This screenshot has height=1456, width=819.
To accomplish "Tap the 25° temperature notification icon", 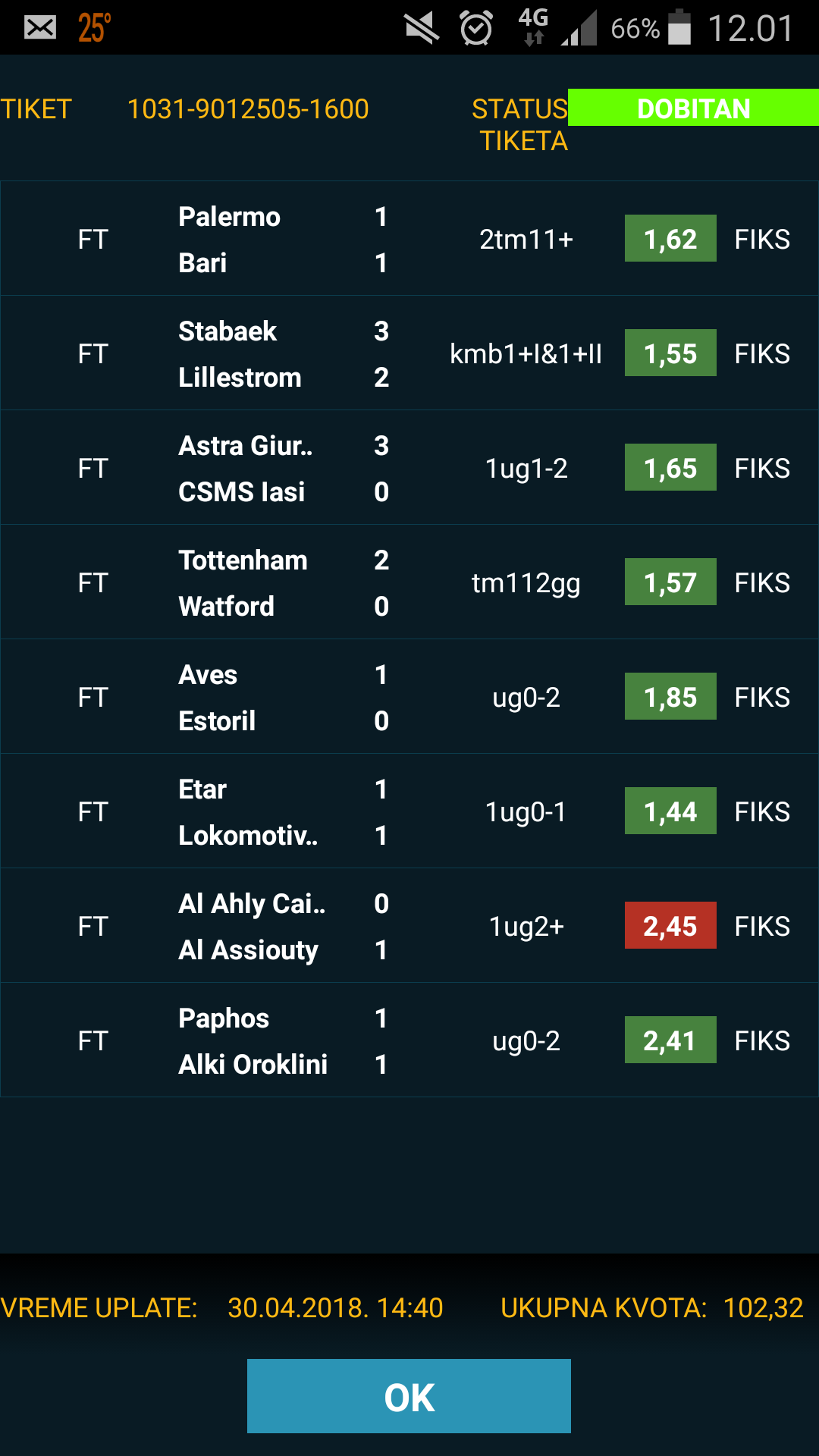I will tap(95, 28).
